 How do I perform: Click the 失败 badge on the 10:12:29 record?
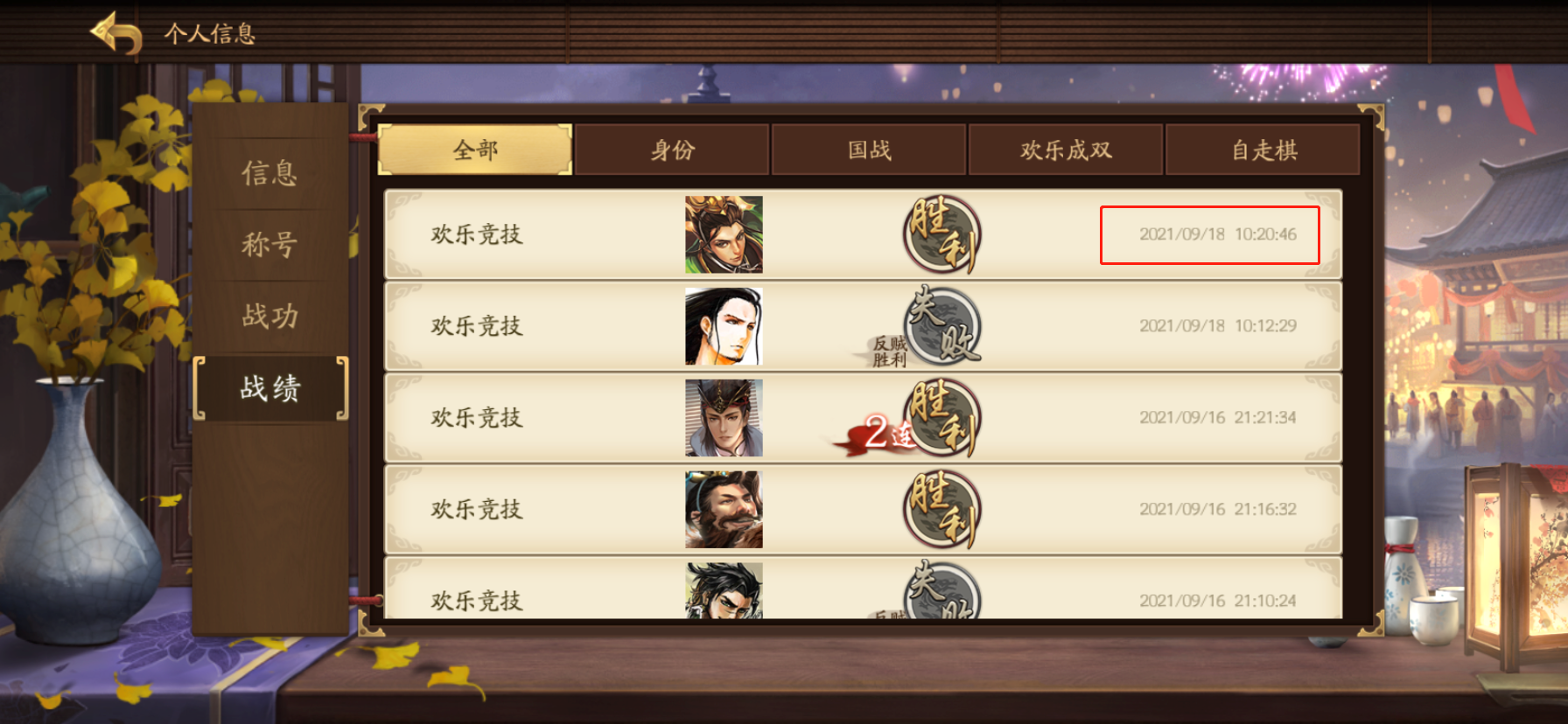(x=943, y=326)
